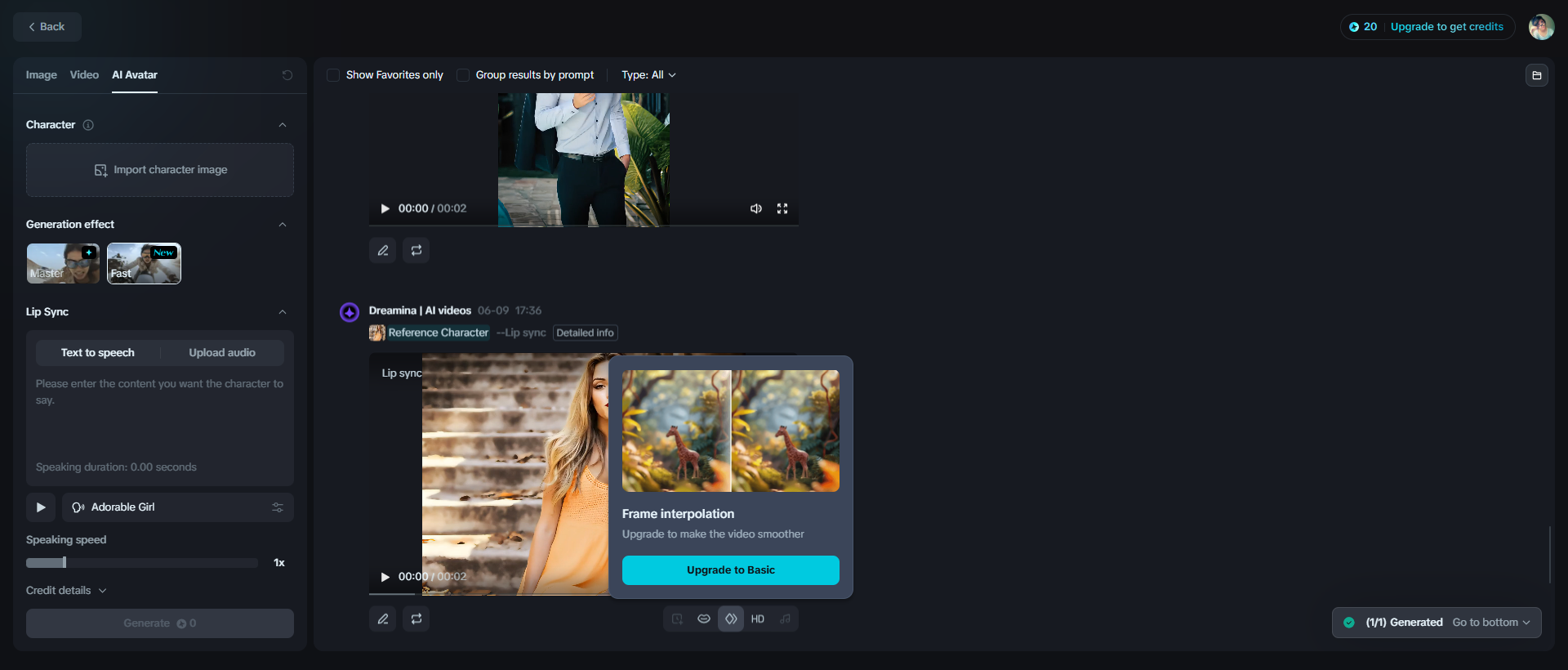
Task: Open voice adjustment settings icon
Action: tap(278, 507)
